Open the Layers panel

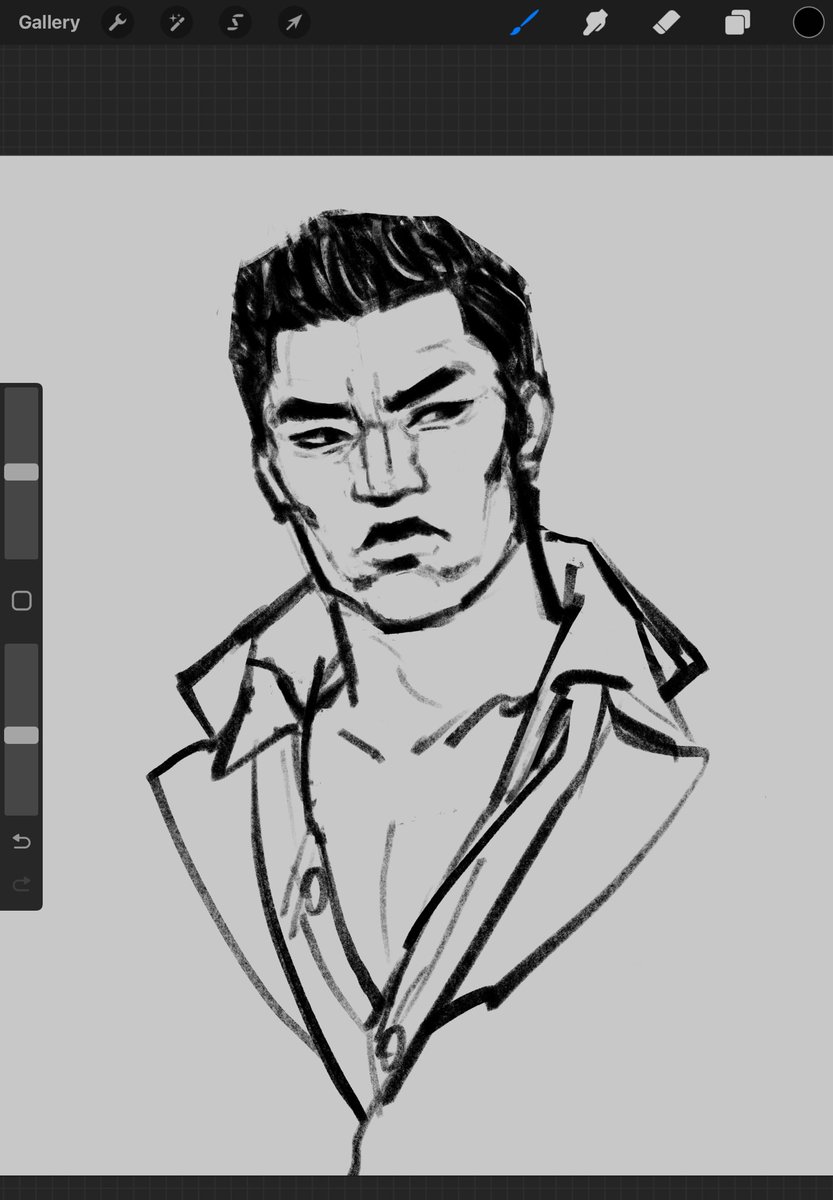click(738, 22)
